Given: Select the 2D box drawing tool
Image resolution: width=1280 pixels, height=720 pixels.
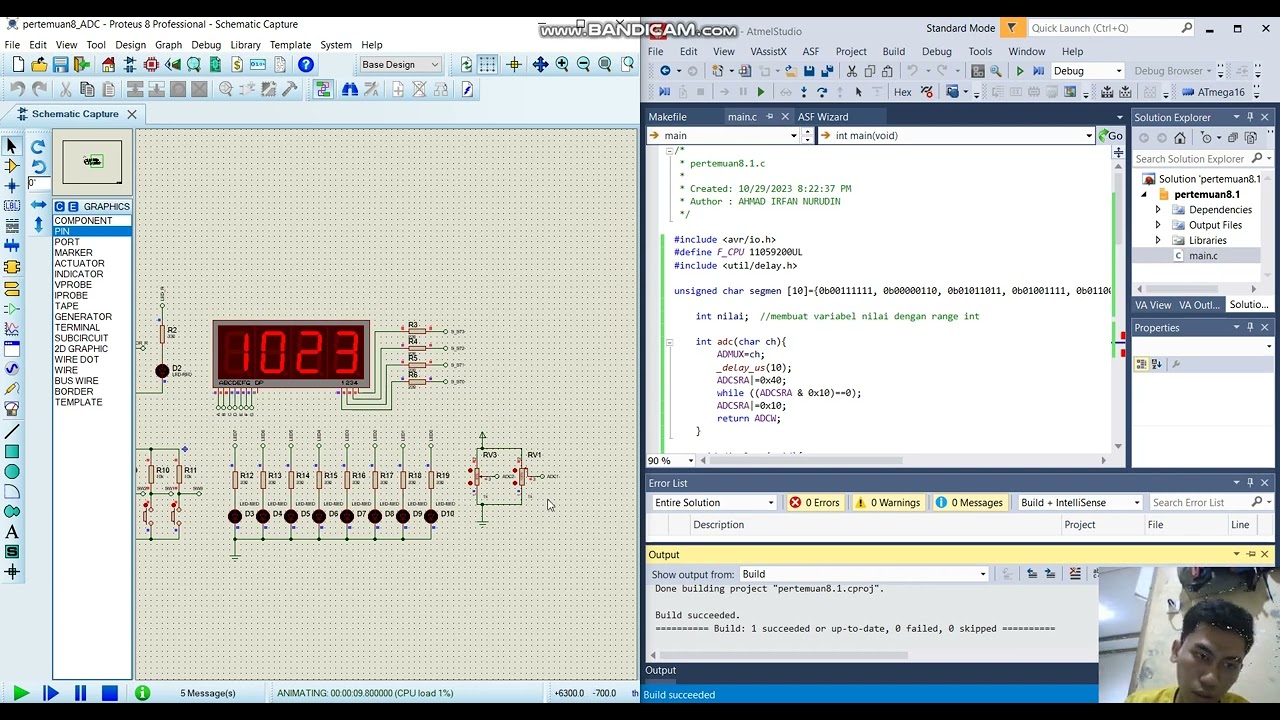Looking at the screenshot, I should coord(12,452).
